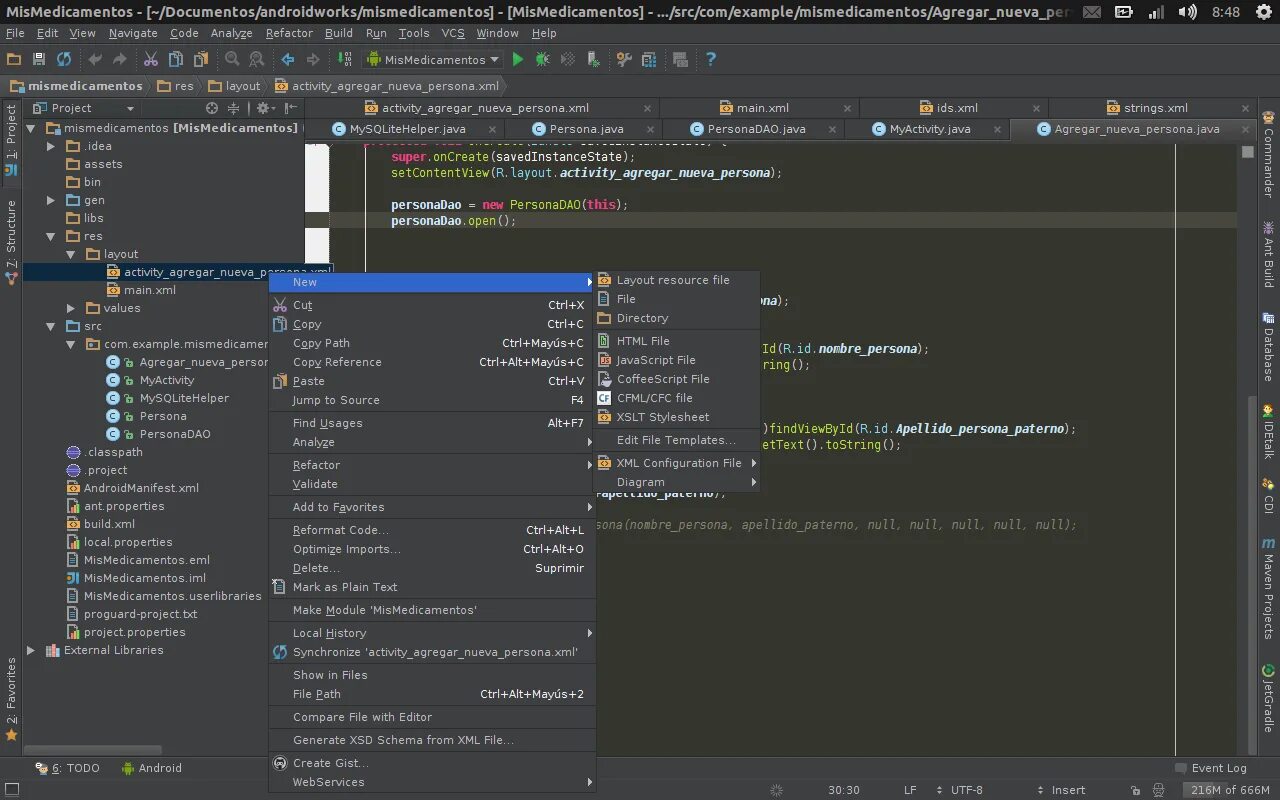Image resolution: width=1280 pixels, height=800 pixels.
Task: Switch to strings.xml tab
Action: click(1155, 108)
